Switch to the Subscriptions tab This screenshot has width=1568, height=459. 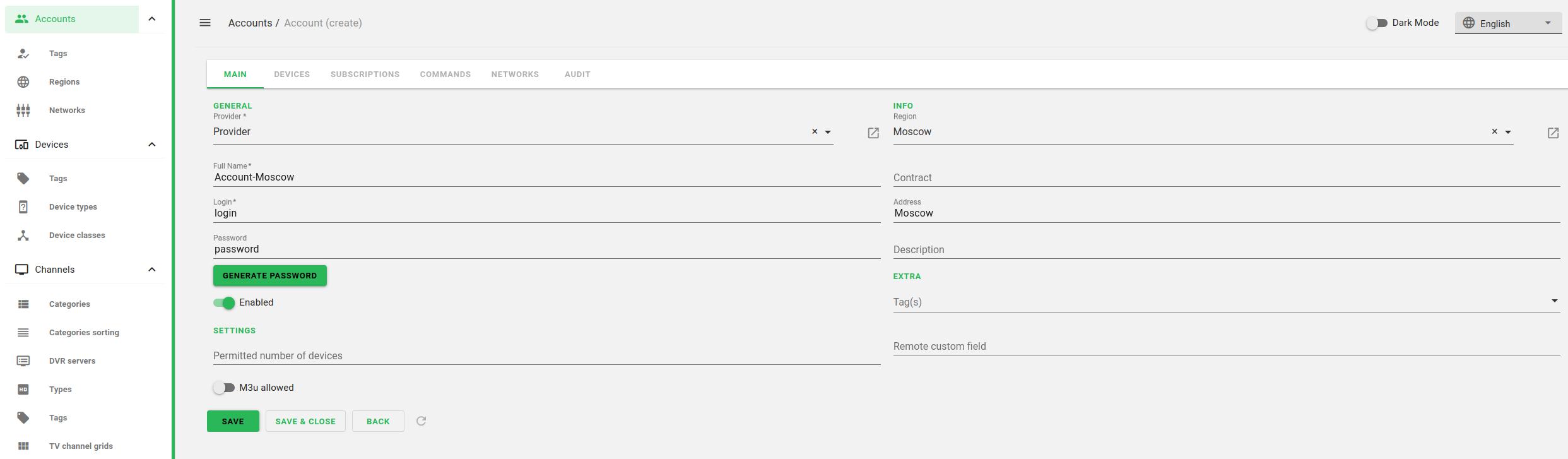coord(365,75)
